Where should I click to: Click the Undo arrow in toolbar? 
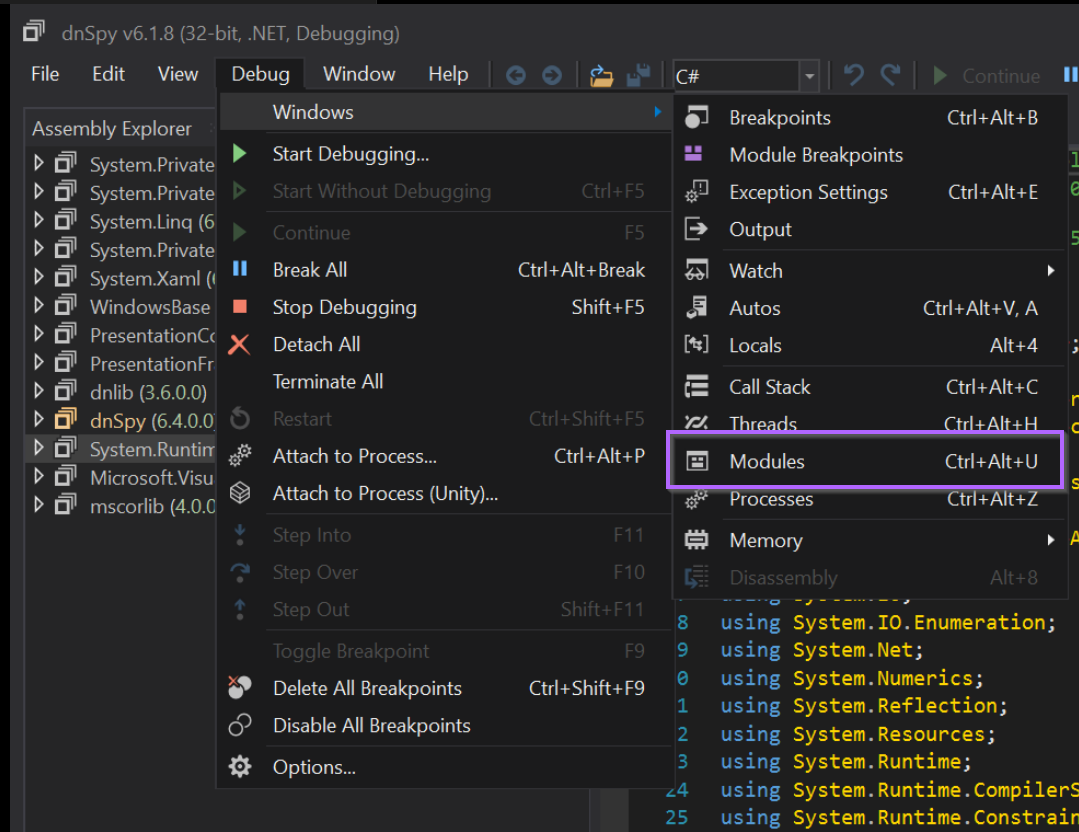[853, 76]
